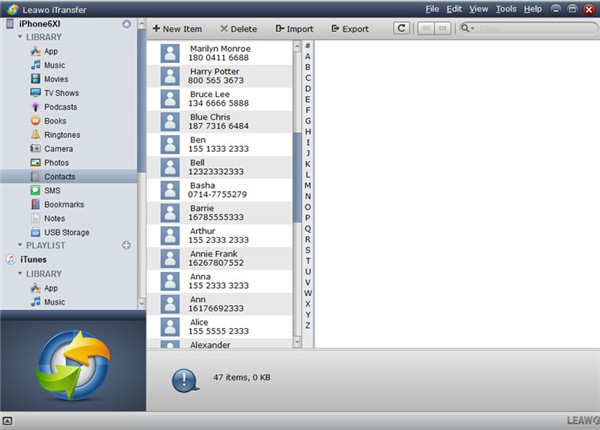Open the Tools menu
Viewport: 600px width, 430px height.
tap(506, 9)
